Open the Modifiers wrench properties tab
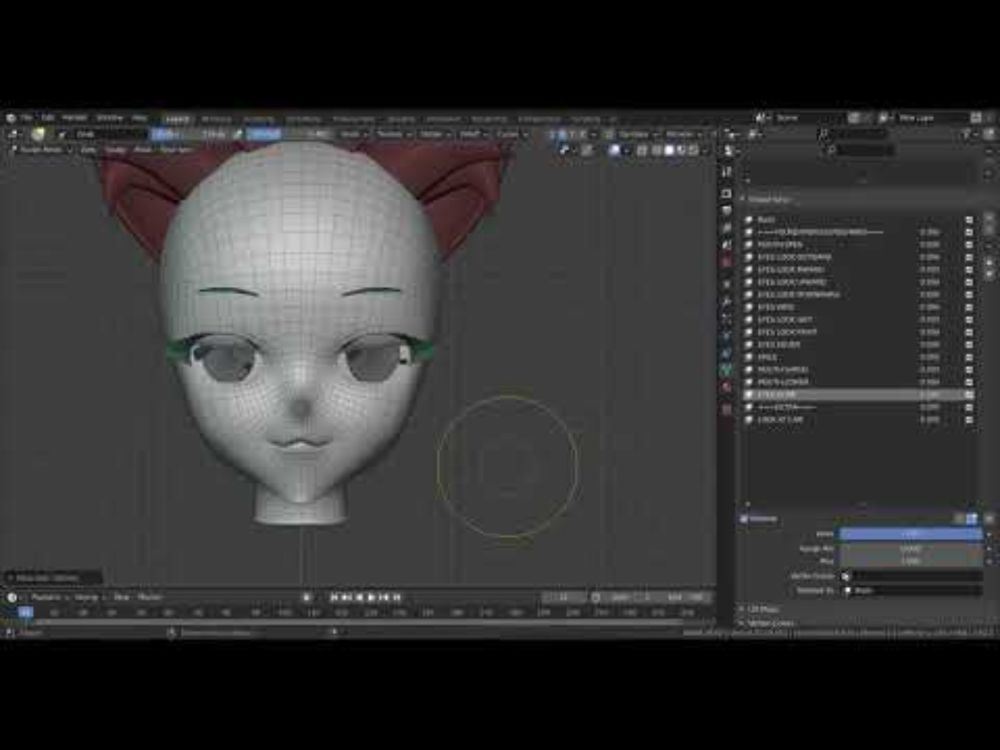Image resolution: width=1000 pixels, height=750 pixels. point(727,301)
